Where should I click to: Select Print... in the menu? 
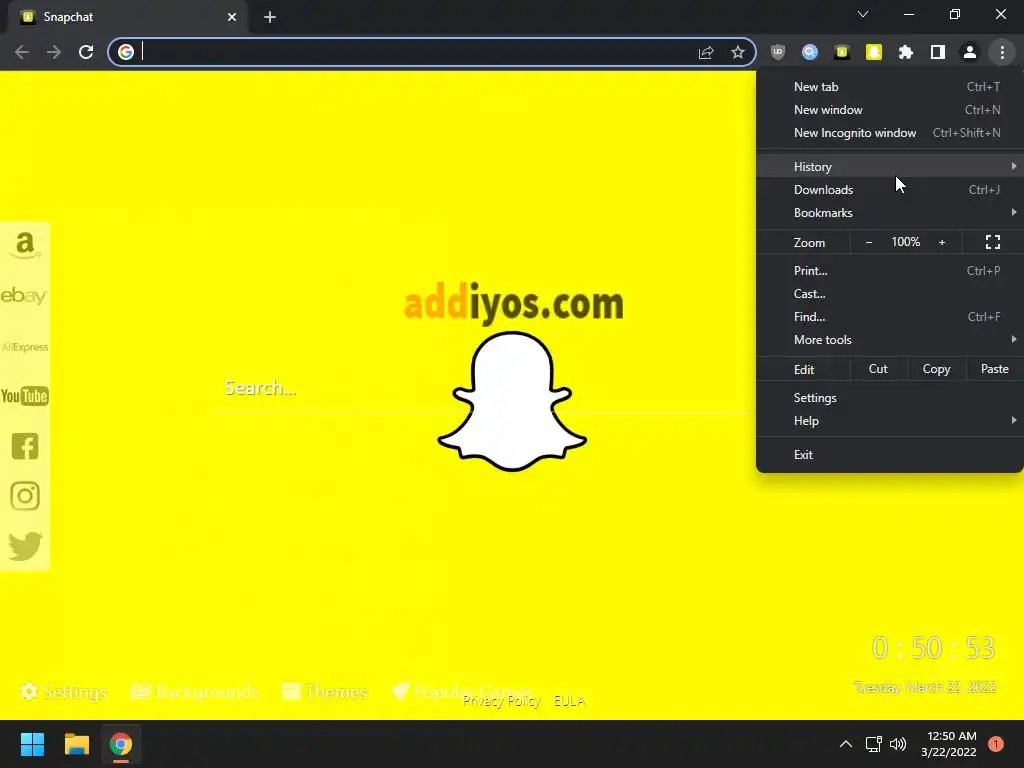[889, 270]
